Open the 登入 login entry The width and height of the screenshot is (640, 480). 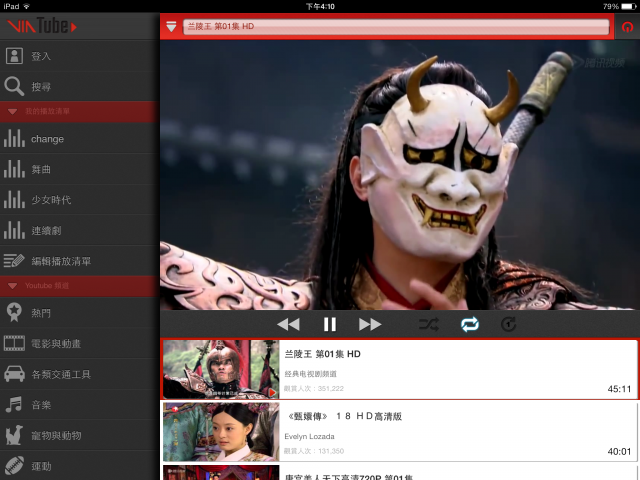tap(80, 56)
